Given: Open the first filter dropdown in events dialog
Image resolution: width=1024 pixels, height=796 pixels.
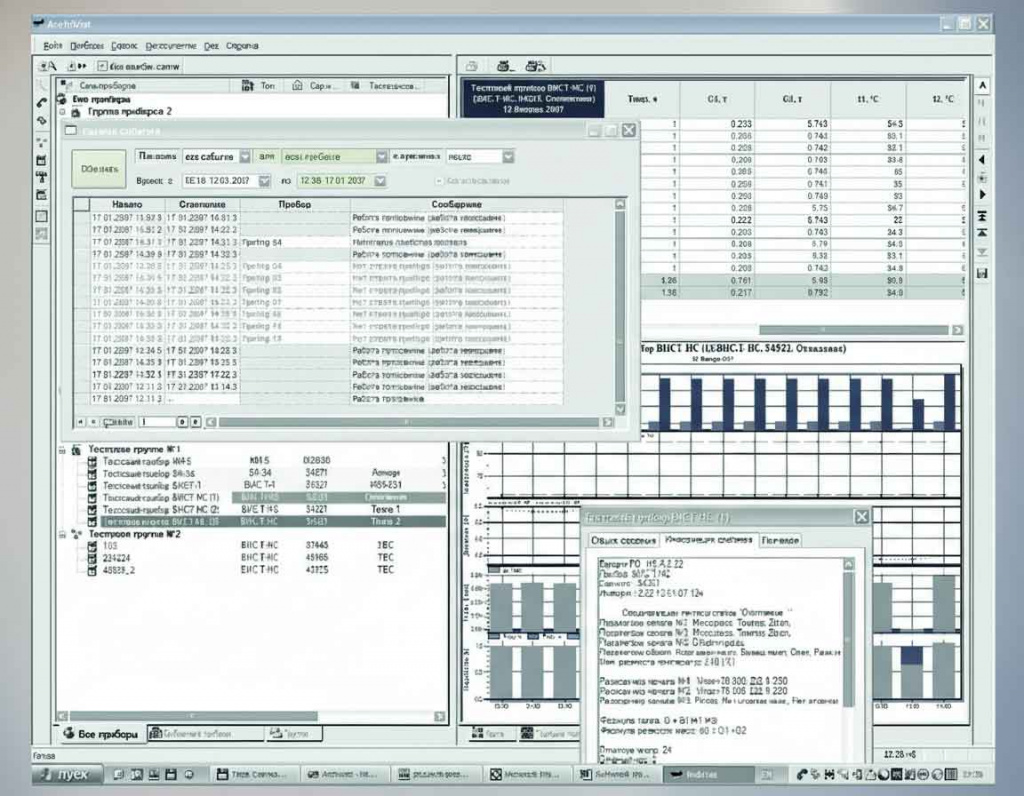Looking at the screenshot, I should pos(244,157).
